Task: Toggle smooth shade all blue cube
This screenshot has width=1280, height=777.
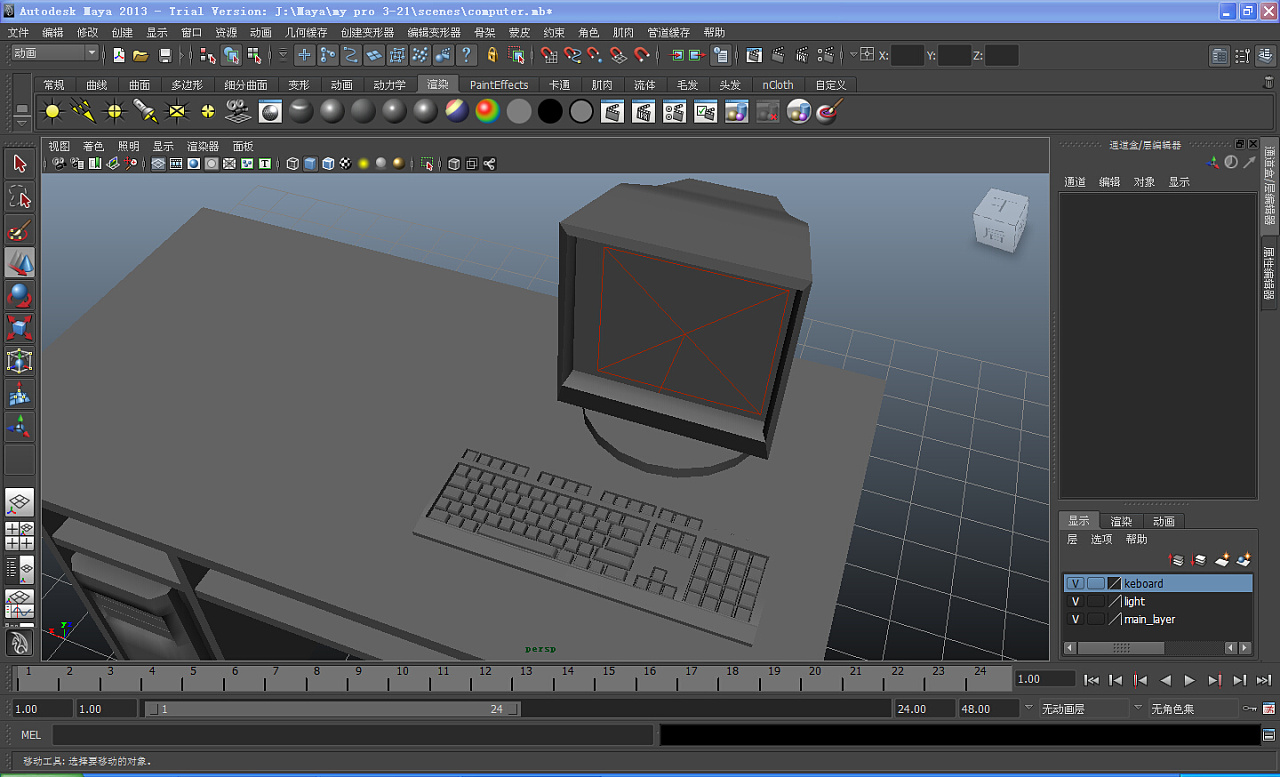Action: [x=310, y=164]
